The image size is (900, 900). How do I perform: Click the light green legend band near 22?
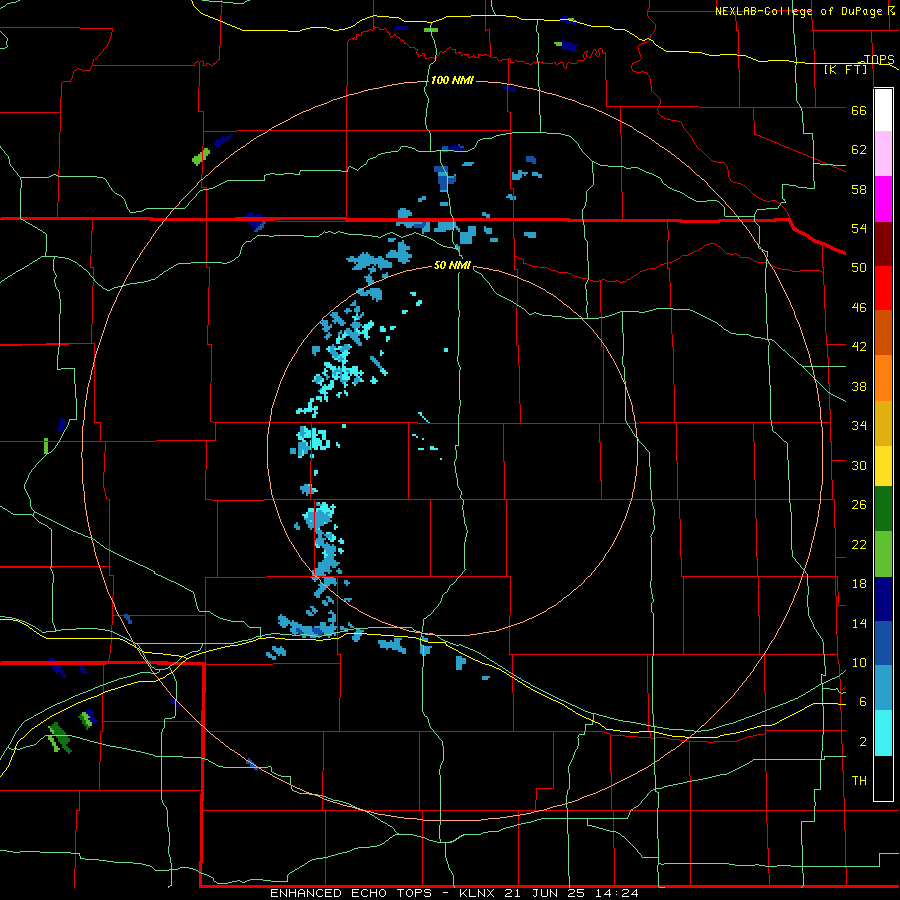coord(883,554)
